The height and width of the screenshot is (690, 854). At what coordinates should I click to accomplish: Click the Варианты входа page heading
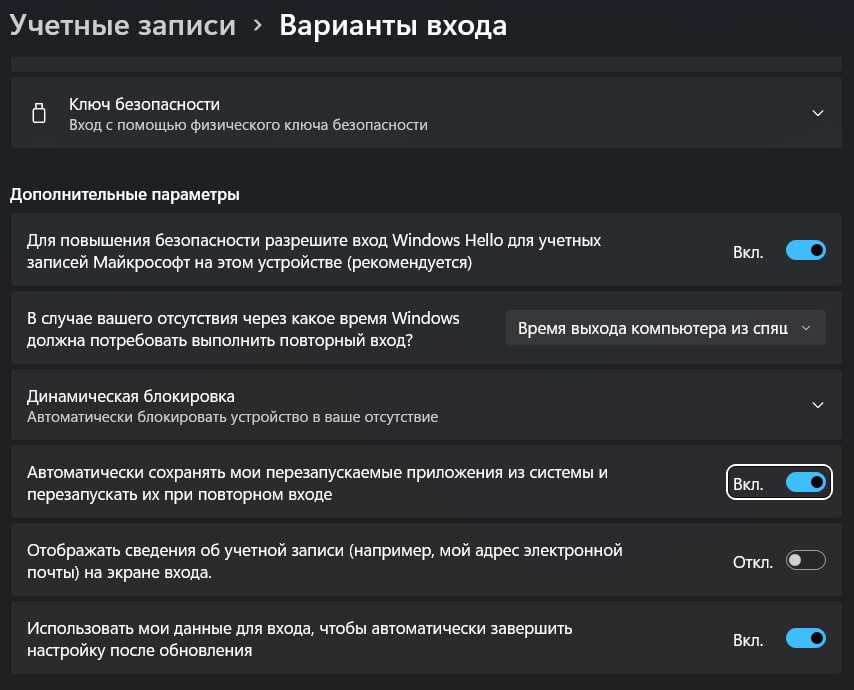(x=393, y=26)
